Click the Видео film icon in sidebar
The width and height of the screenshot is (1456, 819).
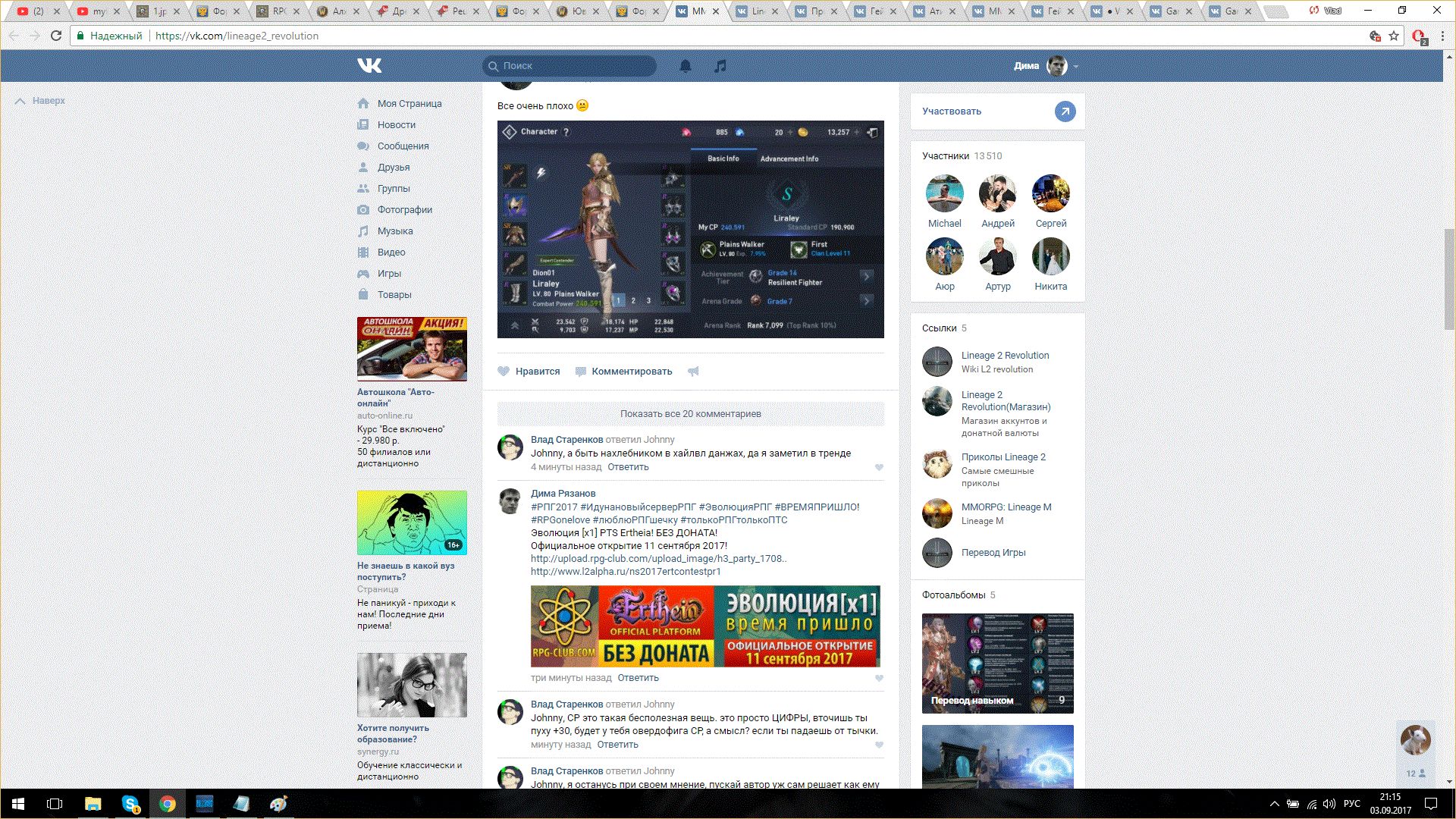(x=363, y=253)
